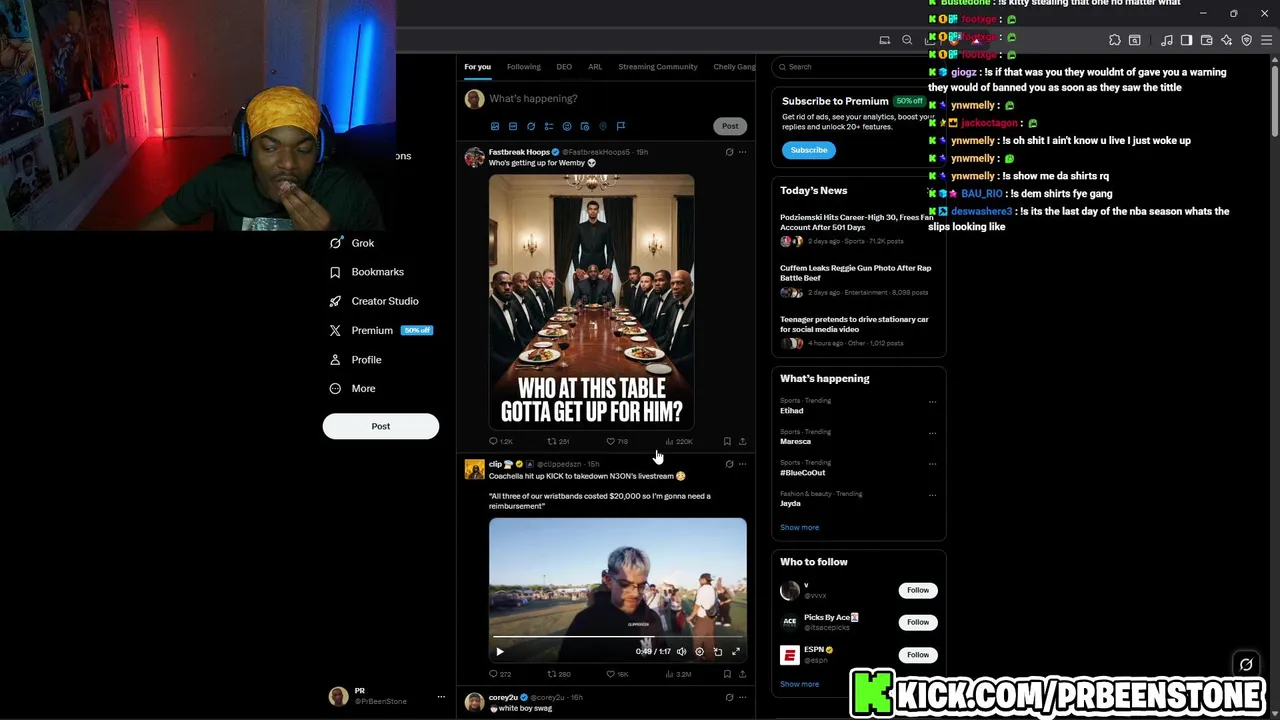Open the Chelly Gang tab
Image resolution: width=1280 pixels, height=720 pixels.
click(734, 67)
